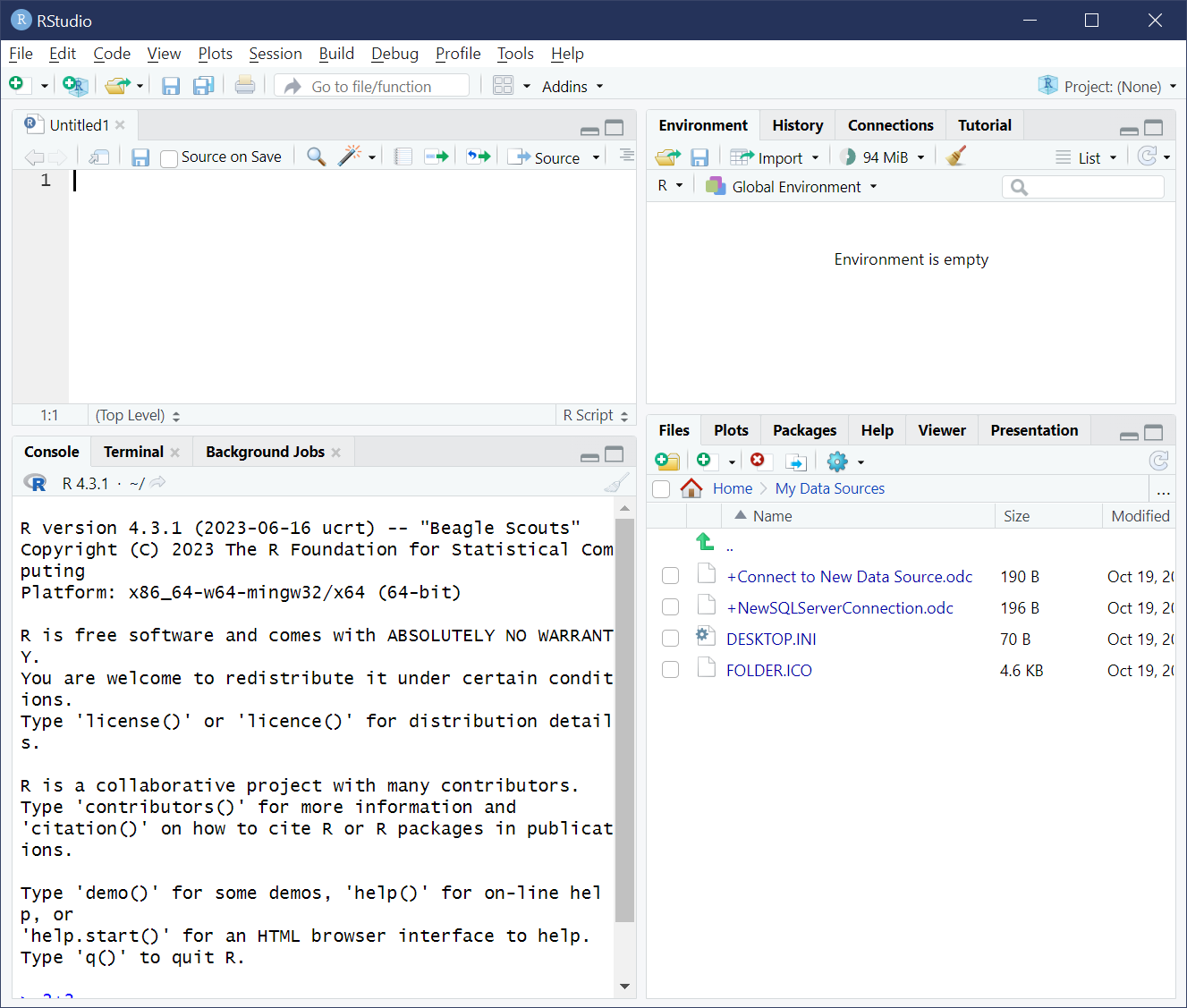Screen dimensions: 1187x1008
Task: Show document outline icon
Action: [x=626, y=156]
